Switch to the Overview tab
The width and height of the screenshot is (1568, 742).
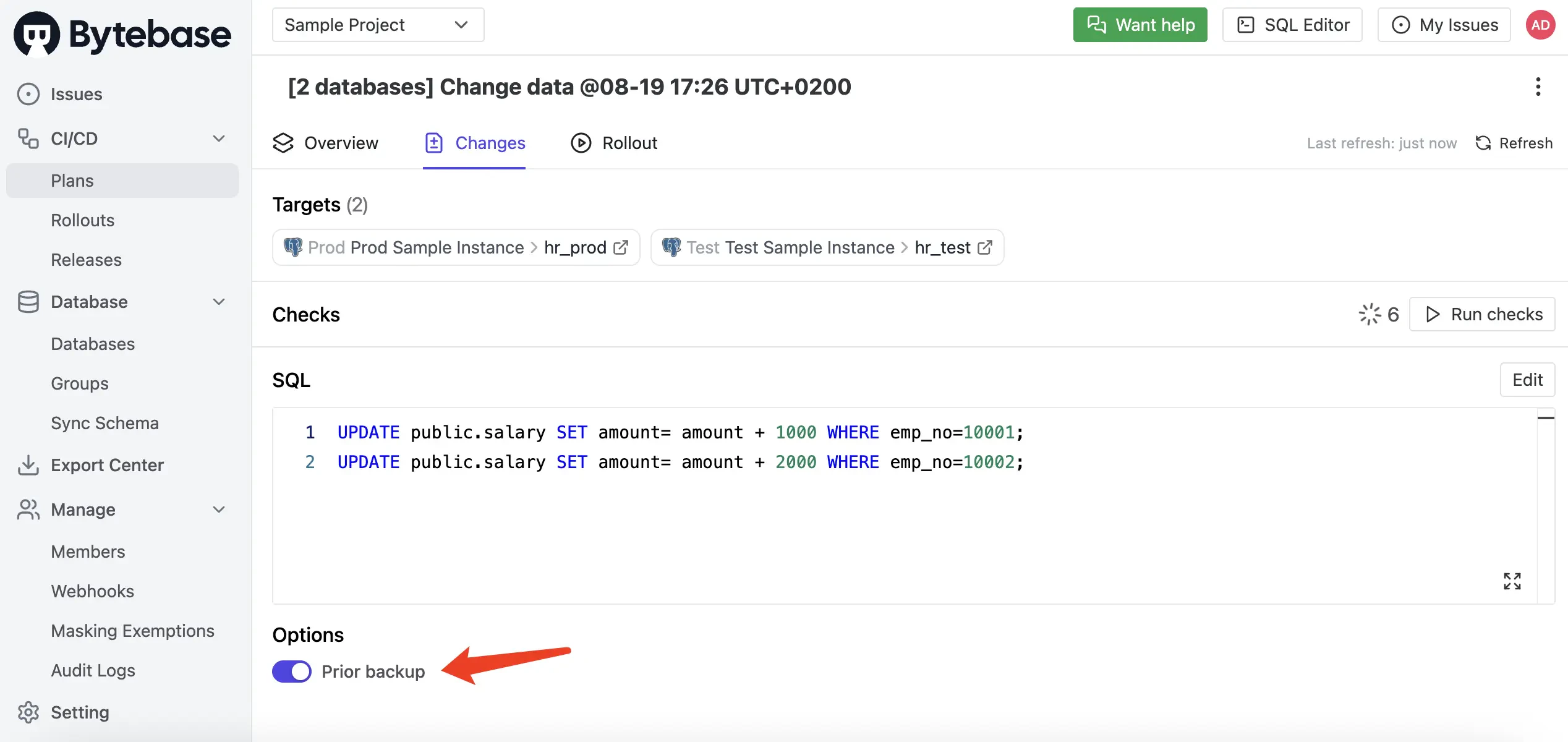click(325, 143)
